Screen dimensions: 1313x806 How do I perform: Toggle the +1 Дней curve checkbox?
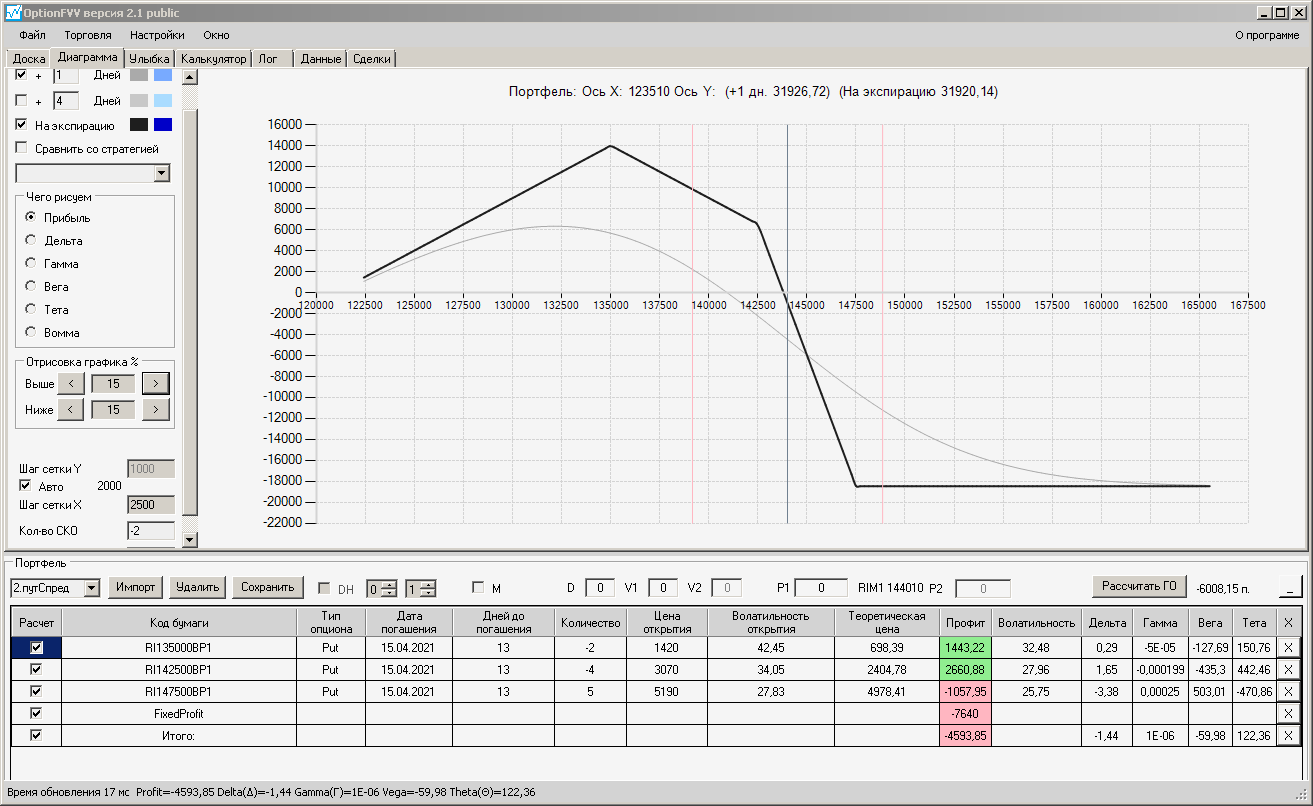coord(21,75)
